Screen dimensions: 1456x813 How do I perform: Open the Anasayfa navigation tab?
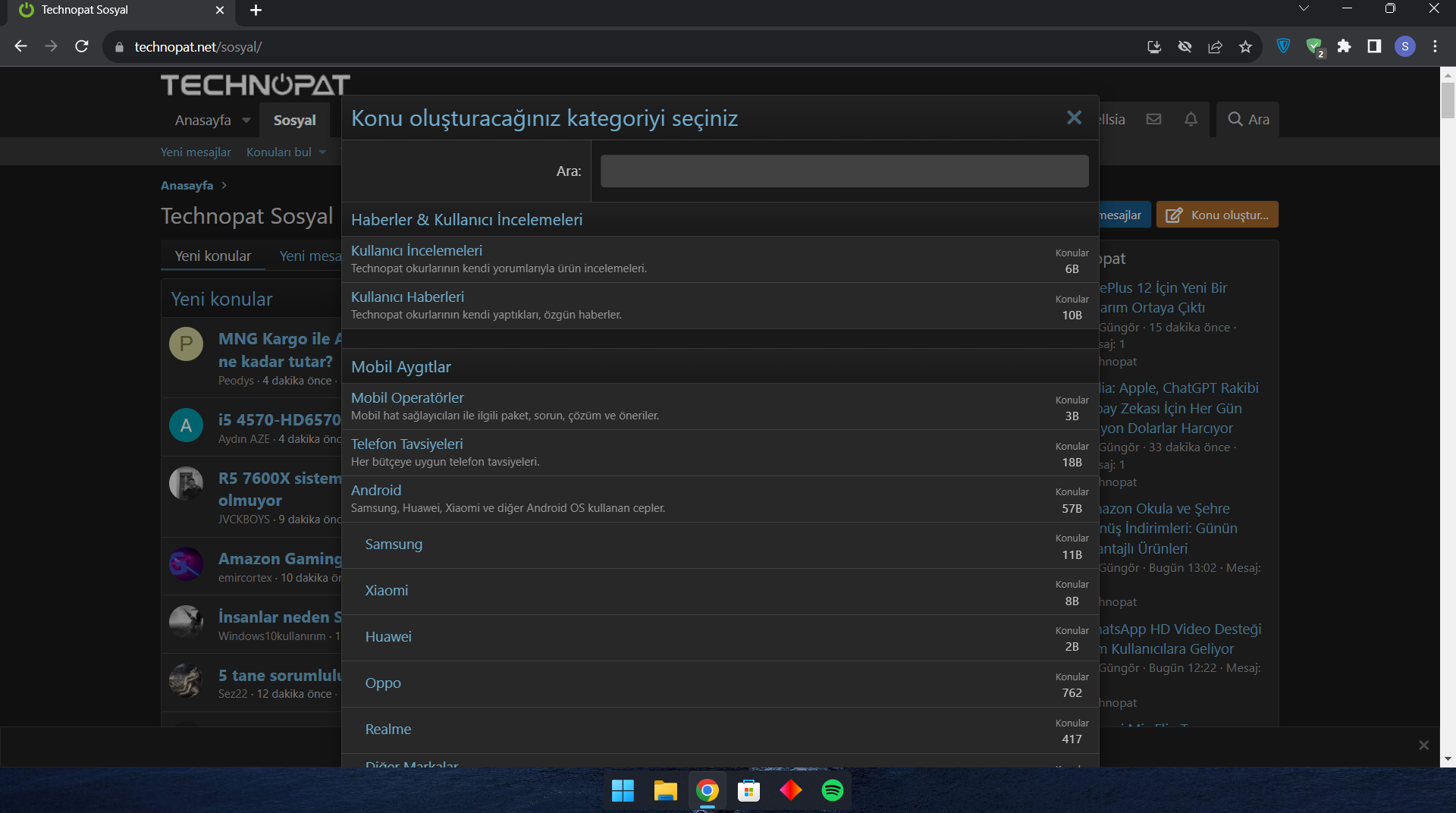(202, 120)
